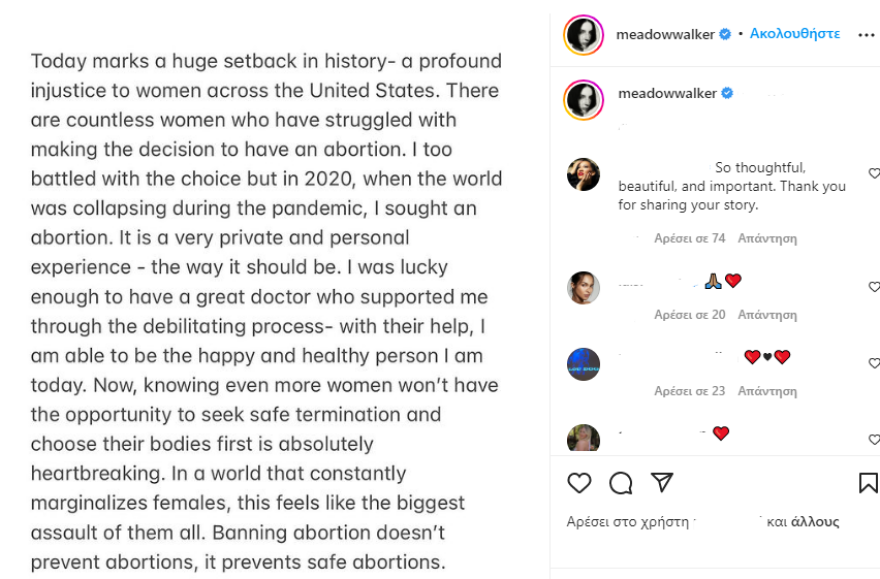Open meadowwalker's avatar in the post header
The height and width of the screenshot is (579, 880).
point(584,34)
